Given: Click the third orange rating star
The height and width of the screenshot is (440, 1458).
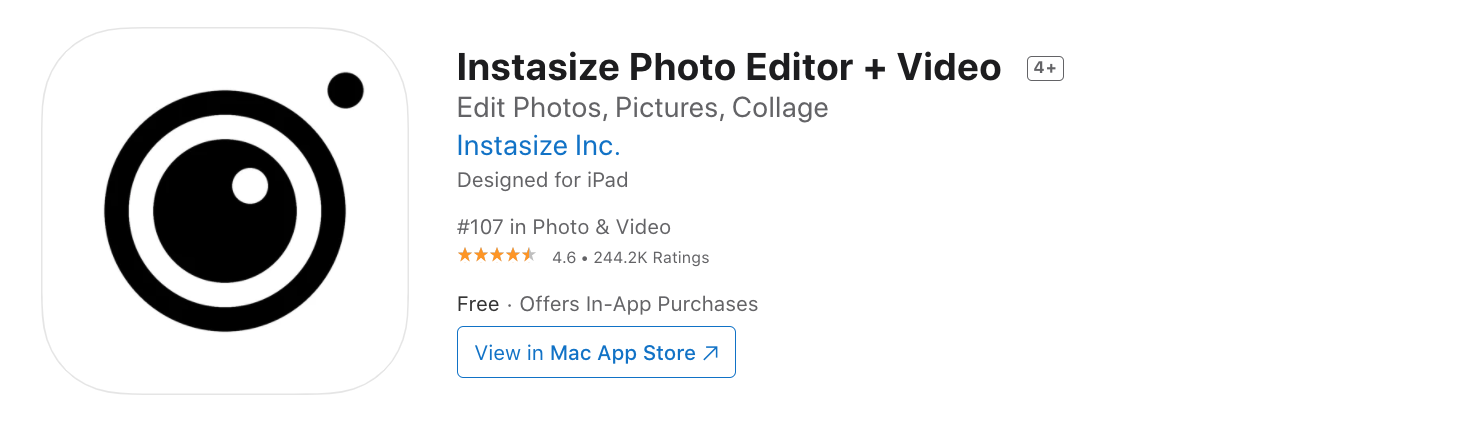Looking at the screenshot, I should coord(497,256).
